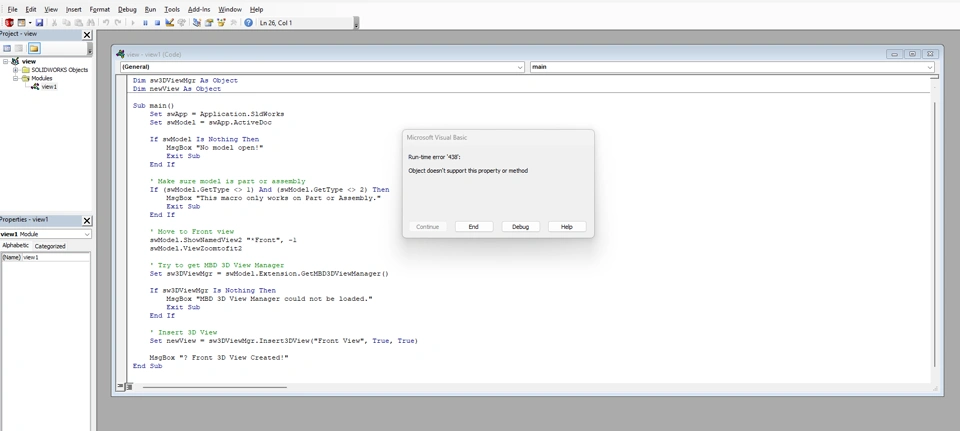Switch to the Alphabetic properties tab
This screenshot has height=431, width=960.
(15, 245)
